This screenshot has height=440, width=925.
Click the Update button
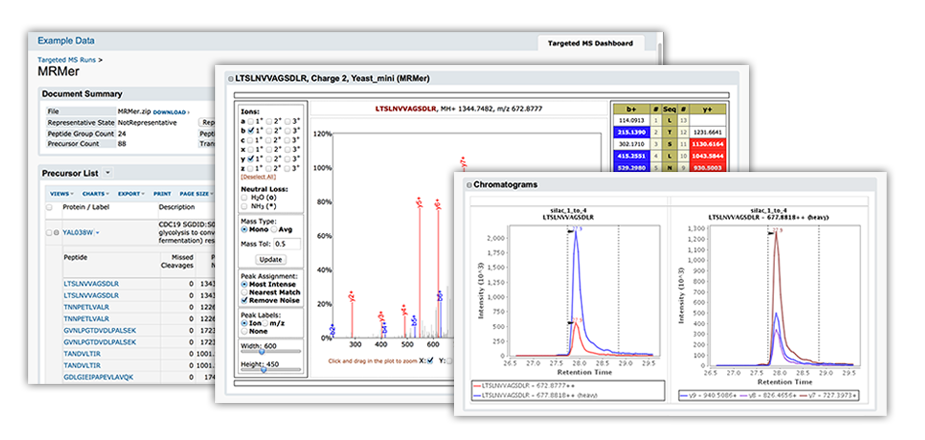(271, 260)
